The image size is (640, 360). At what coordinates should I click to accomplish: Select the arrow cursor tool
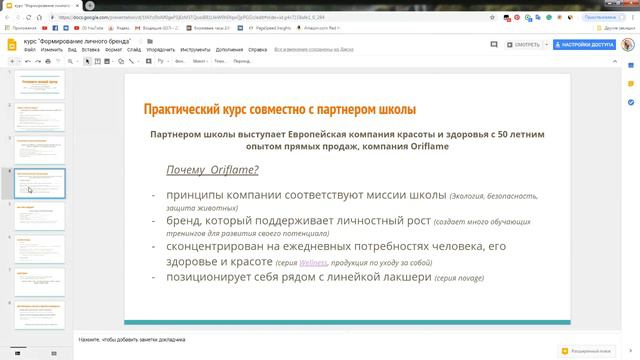[x=87, y=61]
